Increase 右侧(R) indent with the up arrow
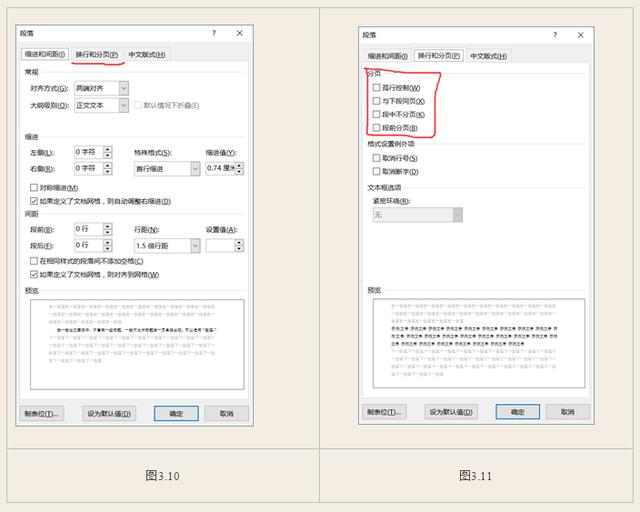This screenshot has height=512, width=640. pos(108,165)
